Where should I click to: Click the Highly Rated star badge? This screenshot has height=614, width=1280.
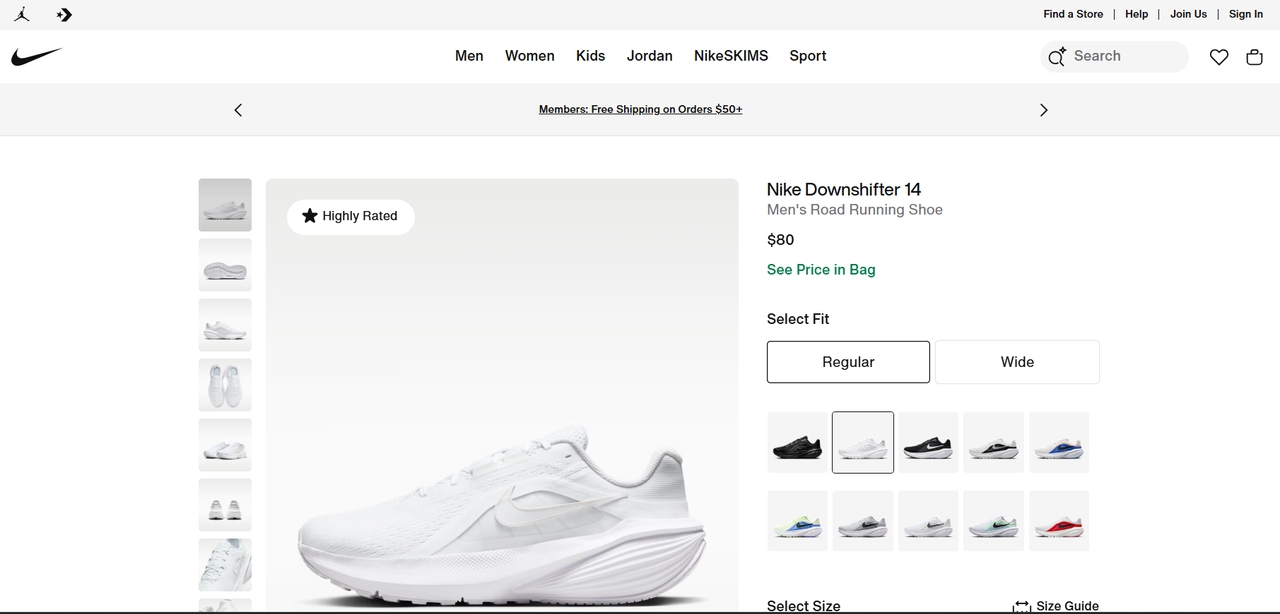(350, 216)
